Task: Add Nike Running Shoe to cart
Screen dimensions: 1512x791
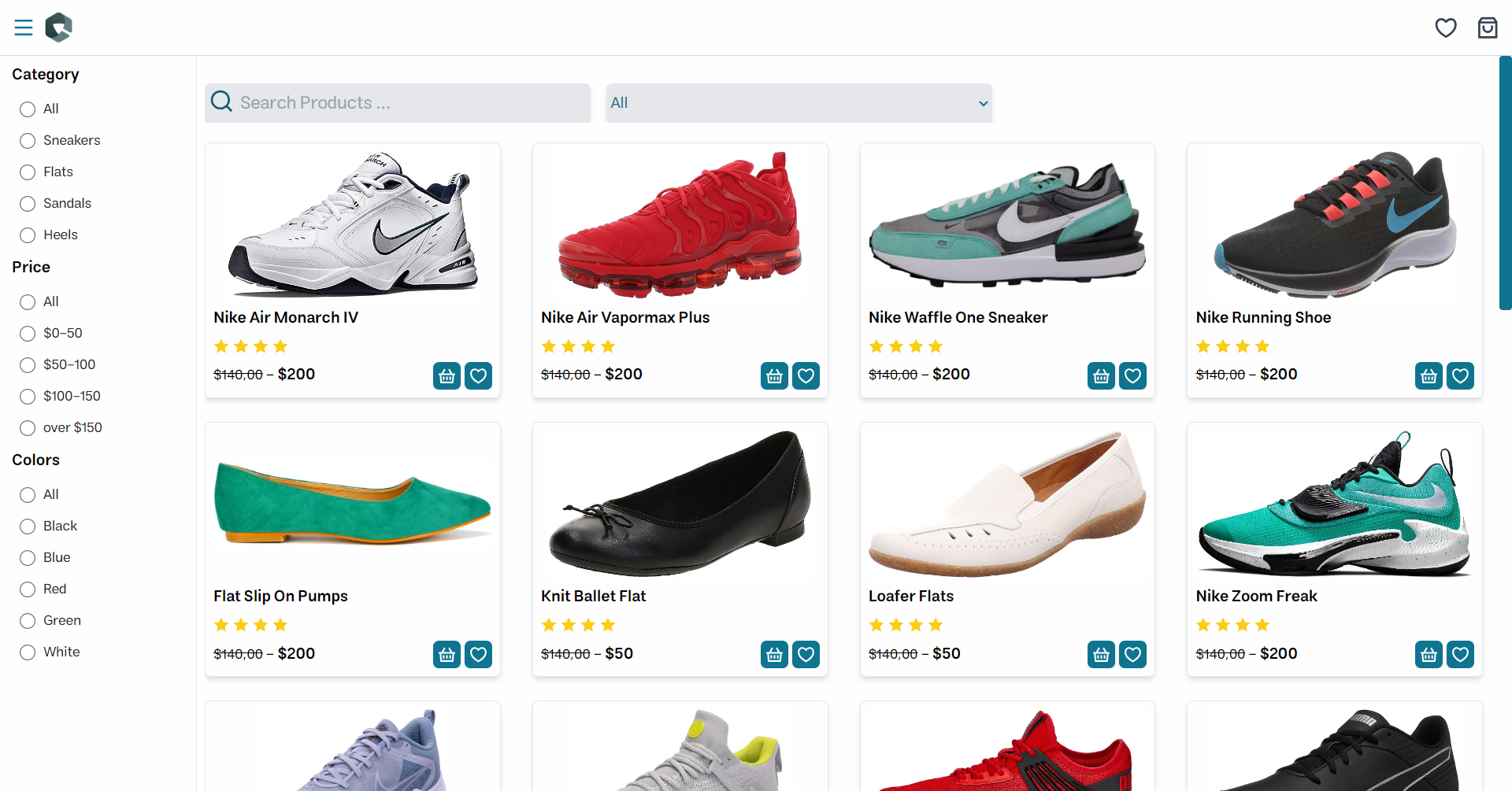Action: (1429, 376)
